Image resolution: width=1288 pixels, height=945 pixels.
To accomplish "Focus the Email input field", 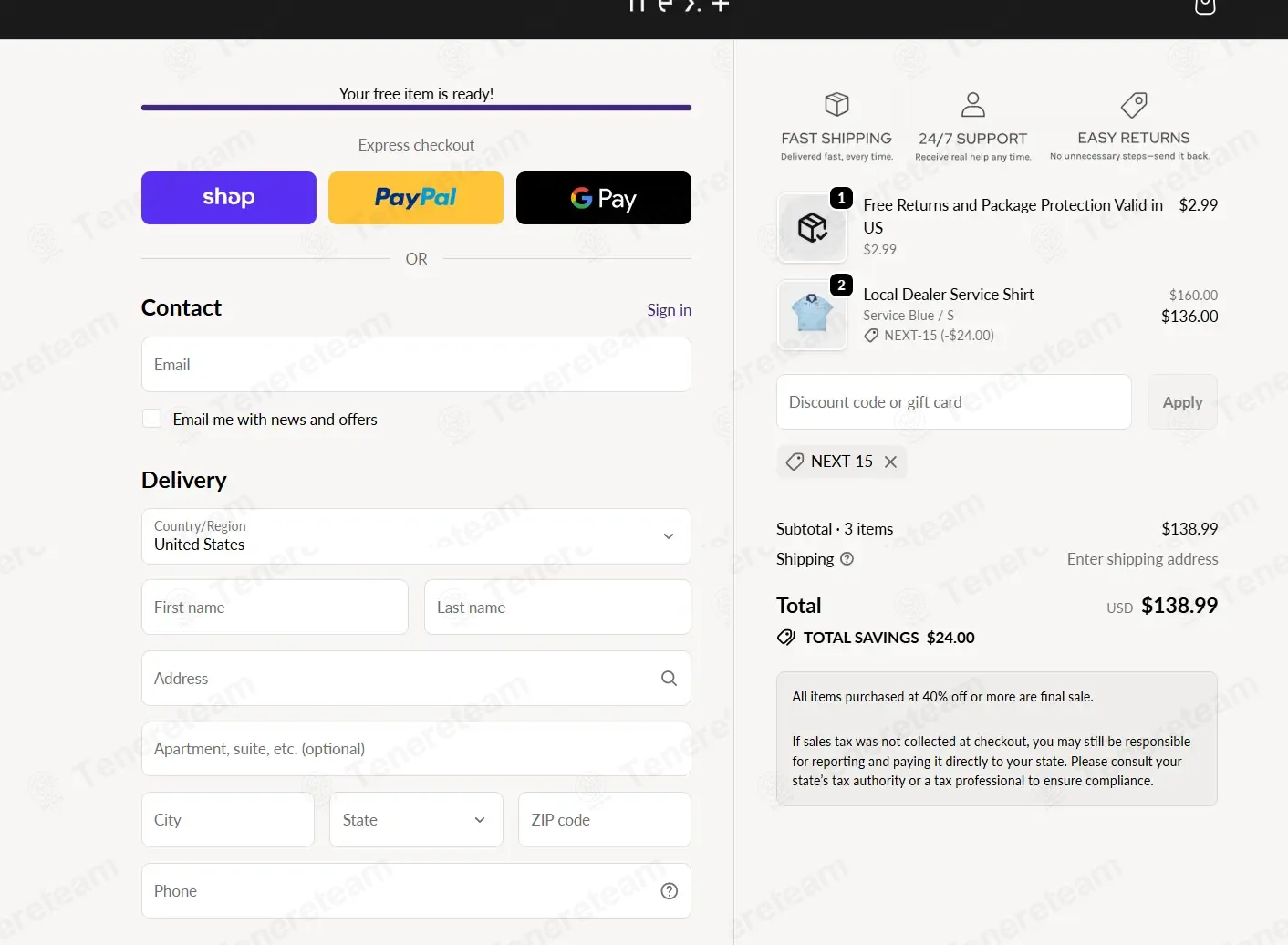I will (x=416, y=365).
